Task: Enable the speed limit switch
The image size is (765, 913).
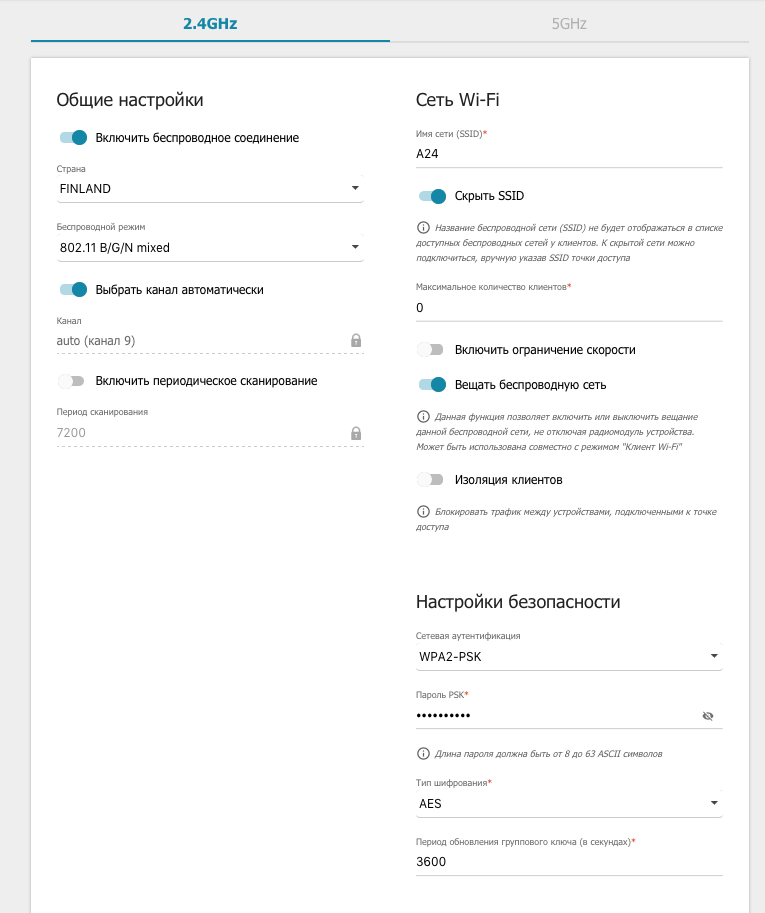Action: (431, 350)
